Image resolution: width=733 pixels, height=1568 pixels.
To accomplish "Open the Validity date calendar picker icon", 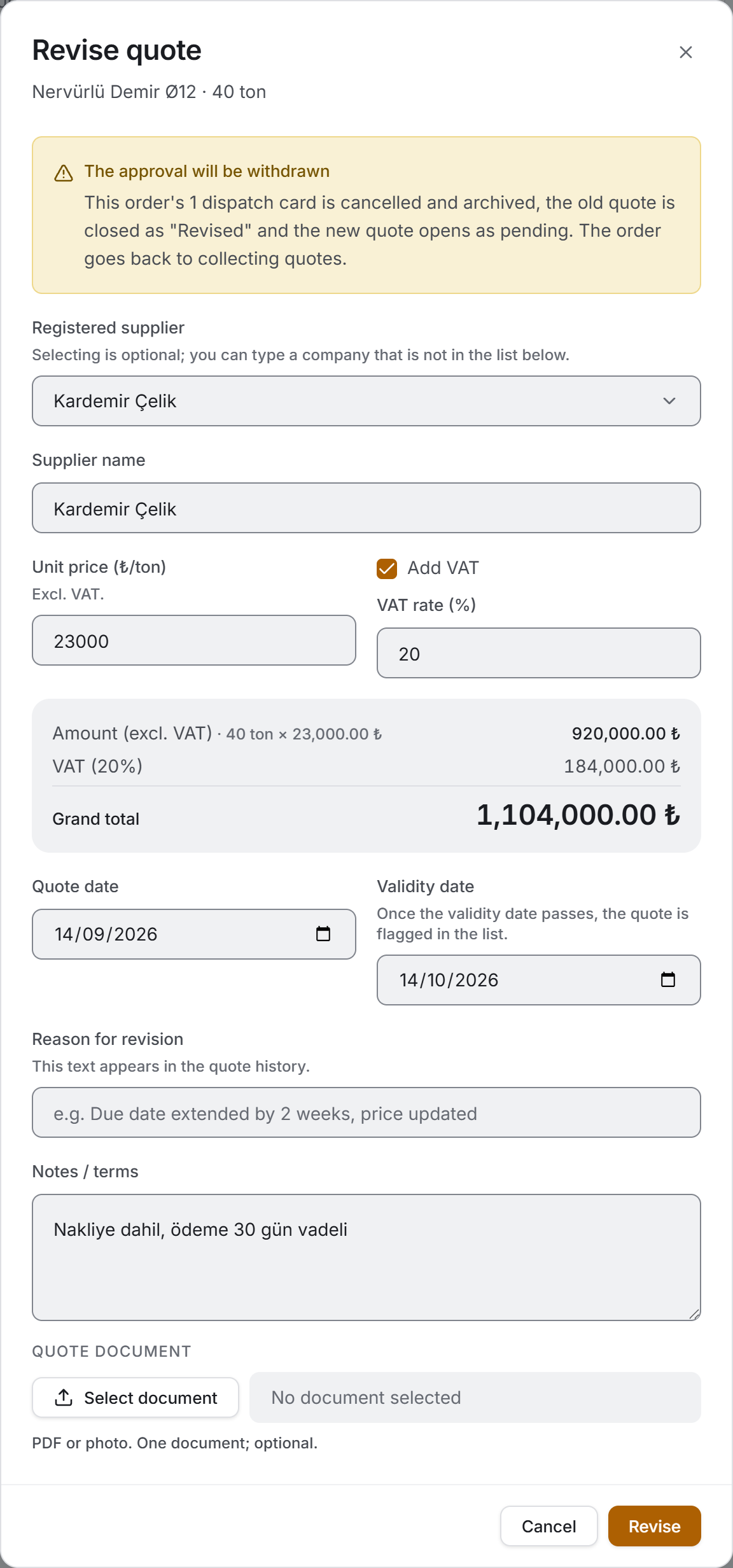I will tap(668, 979).
